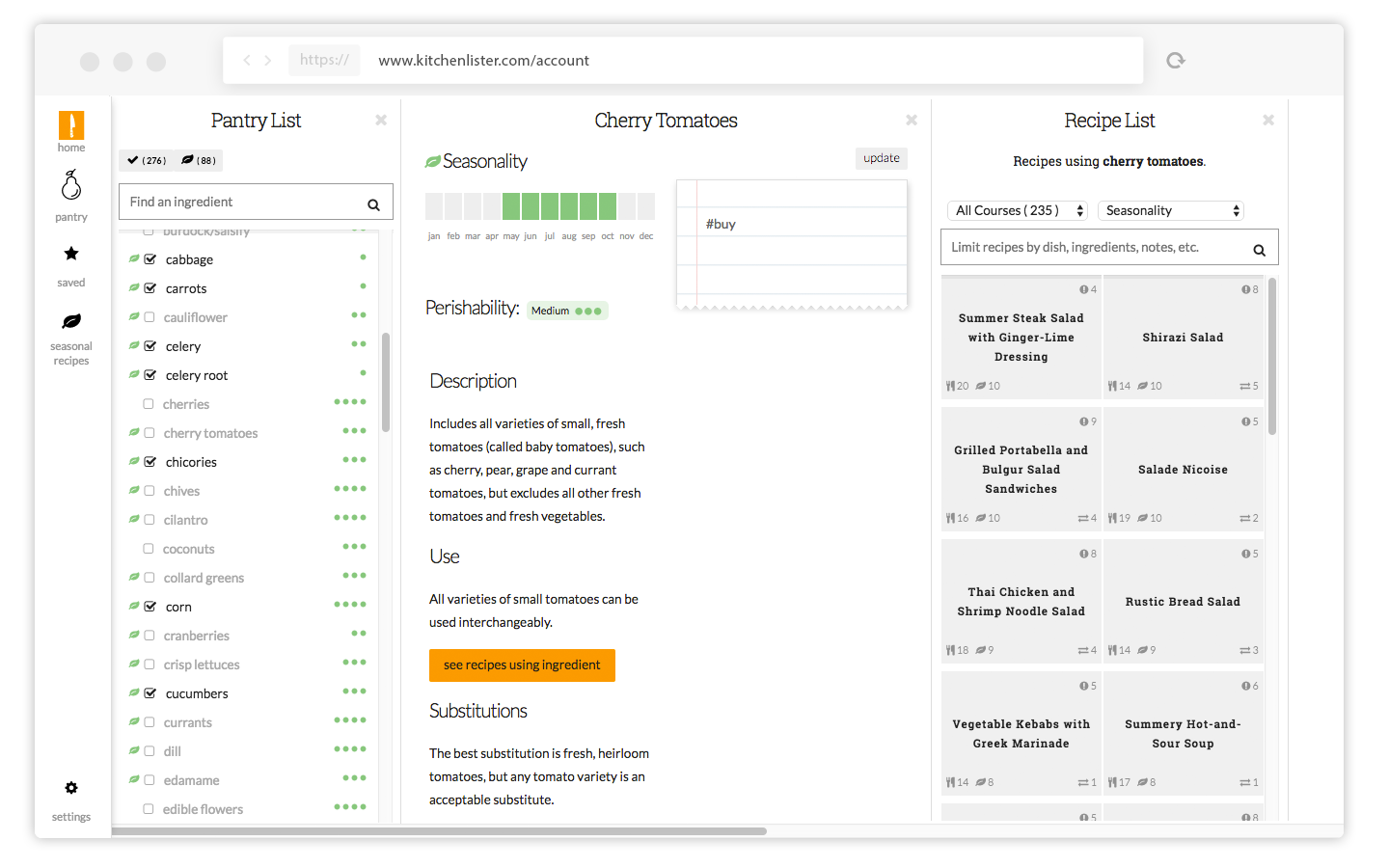Click info icon on Vegetable Kebabs card
The image size is (1389, 868).
pos(1083,686)
